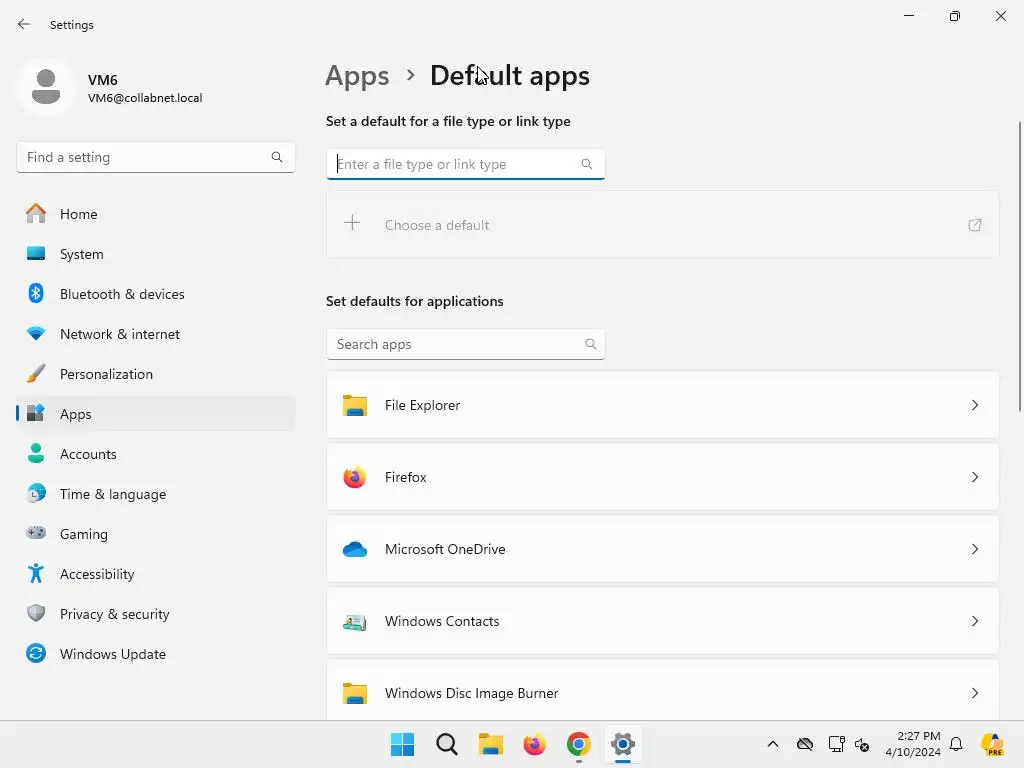Select Bluetooth & devices in sidebar

point(156,294)
